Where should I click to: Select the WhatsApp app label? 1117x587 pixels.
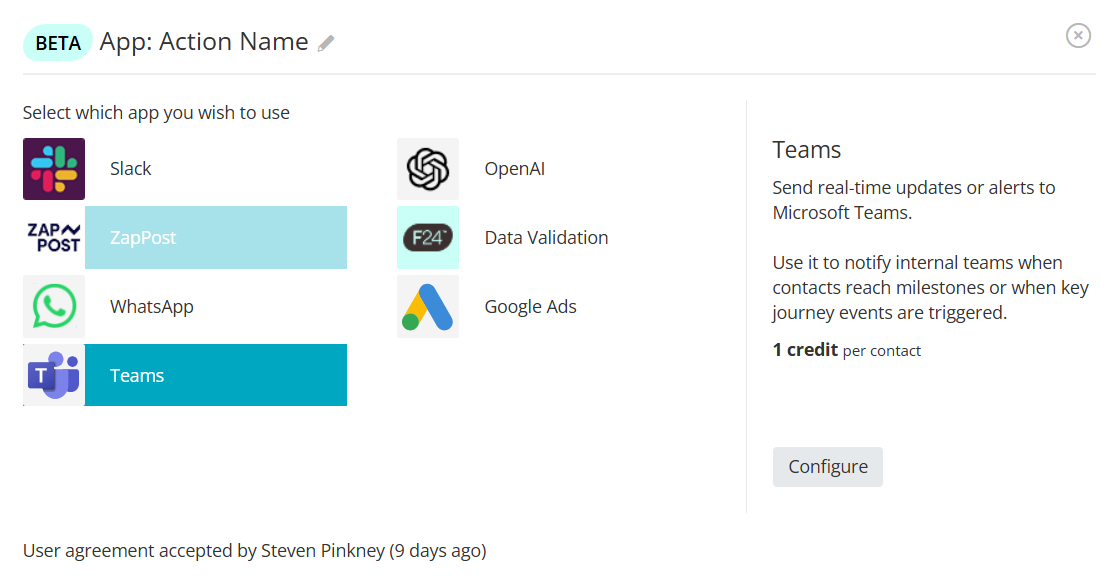point(152,306)
